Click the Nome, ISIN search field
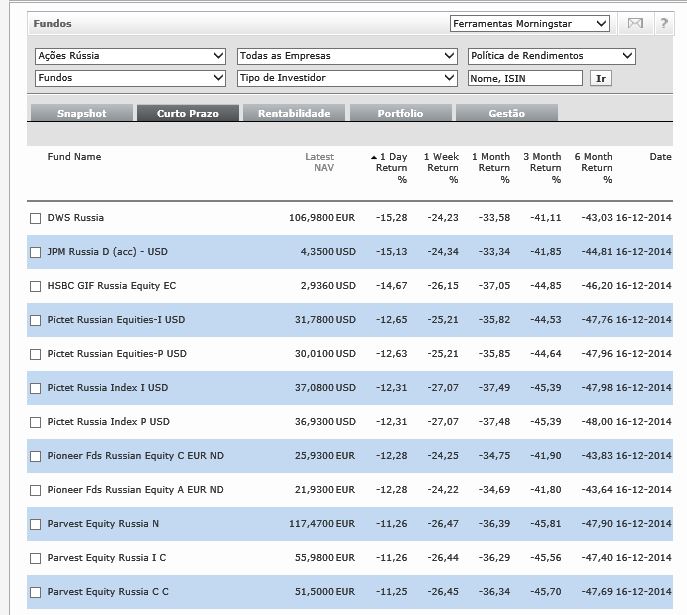Viewport: 687px width, 615px height. [525, 78]
